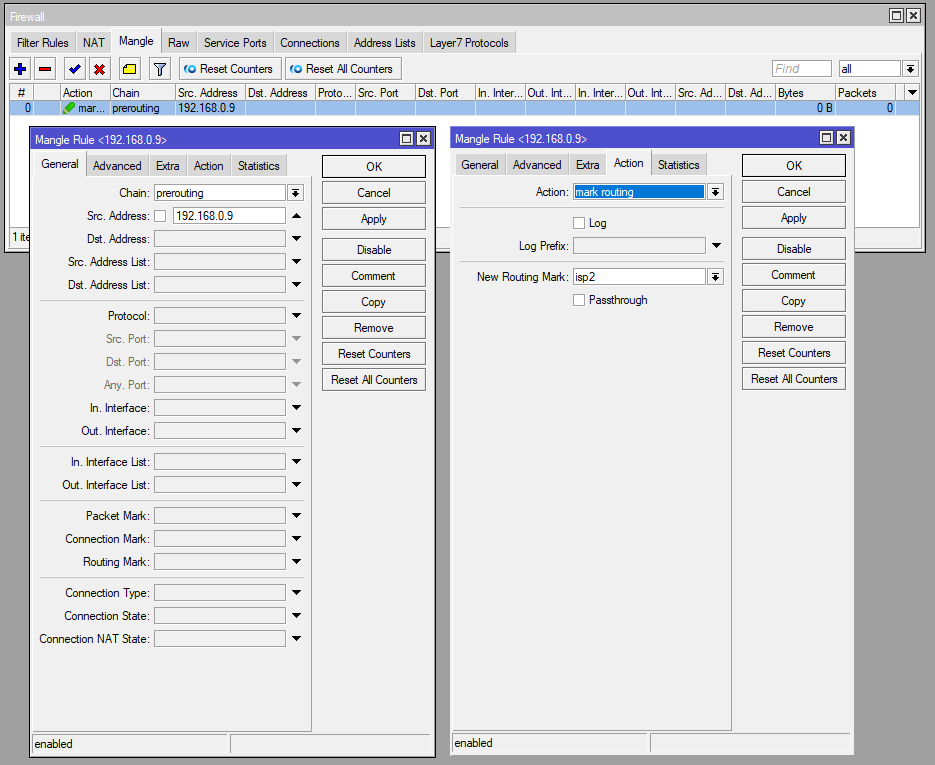Open the Chain dropdown list
The image size is (935, 765).
(296, 193)
